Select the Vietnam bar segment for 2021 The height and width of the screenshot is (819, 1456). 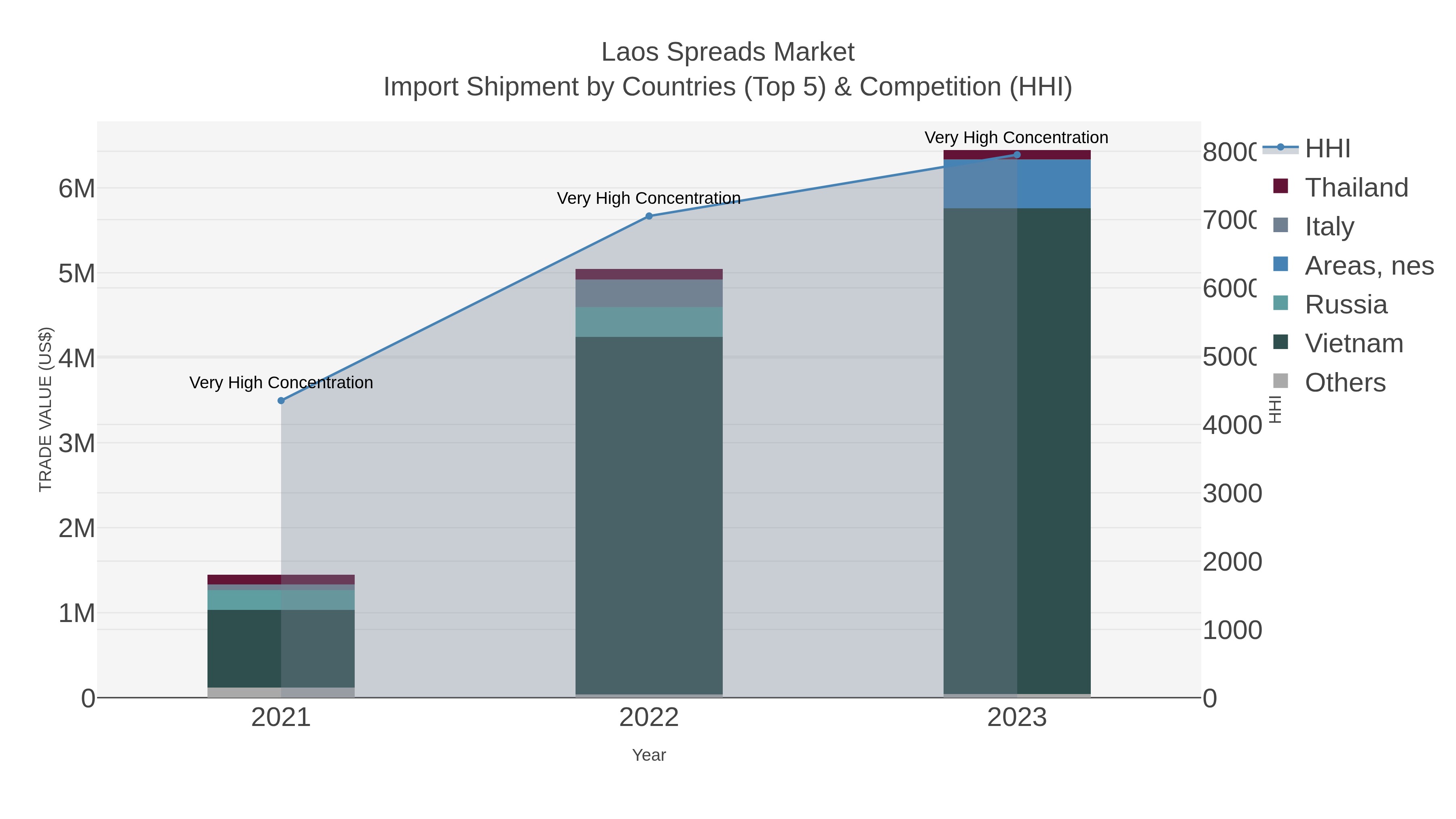point(281,649)
